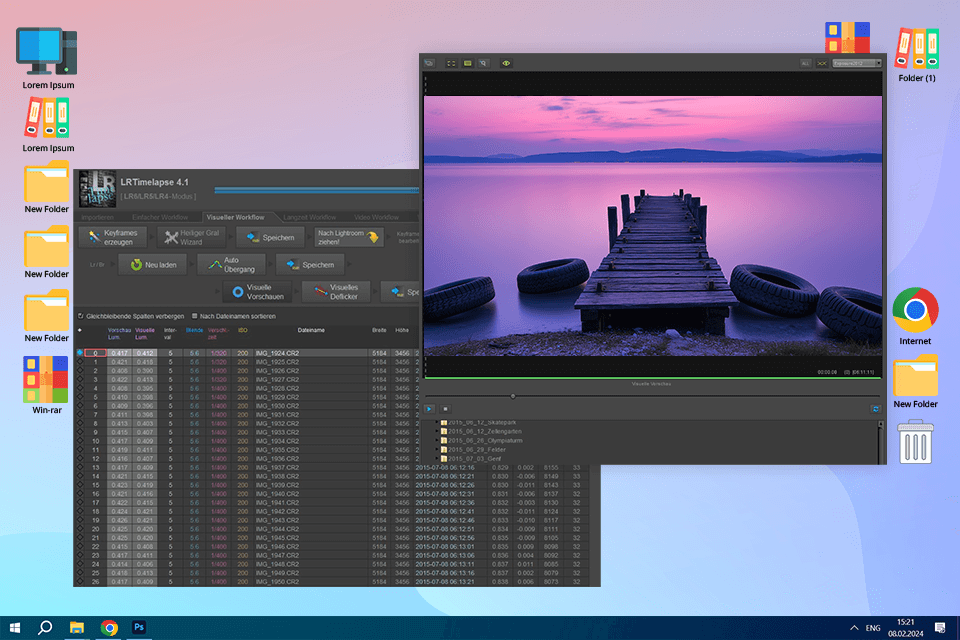Select the Visueller Workflow tab
The image size is (960, 640).
[x=236, y=217]
